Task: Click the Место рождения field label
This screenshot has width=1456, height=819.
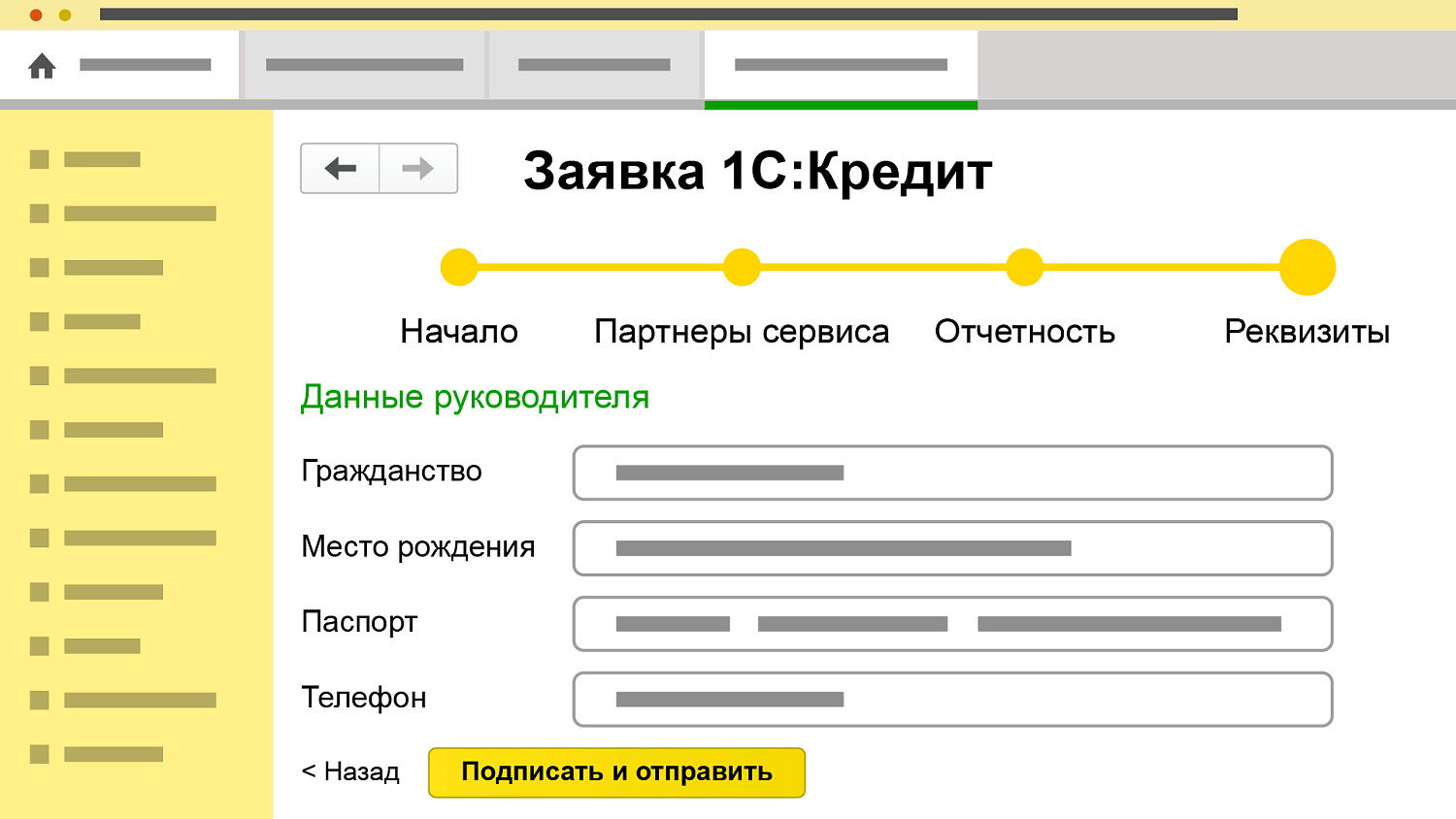Action: 418,547
